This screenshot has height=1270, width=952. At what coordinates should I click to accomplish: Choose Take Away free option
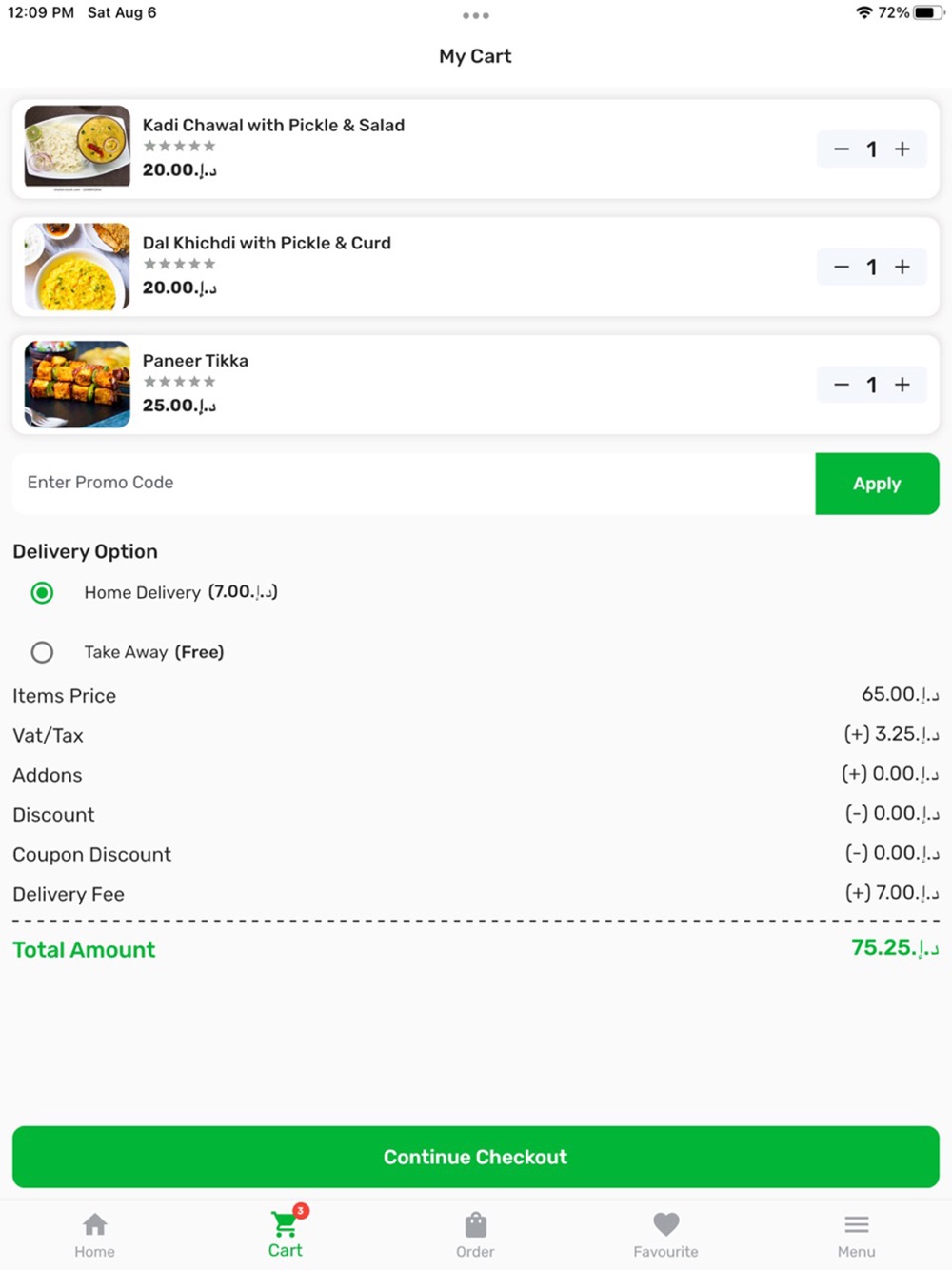click(42, 652)
